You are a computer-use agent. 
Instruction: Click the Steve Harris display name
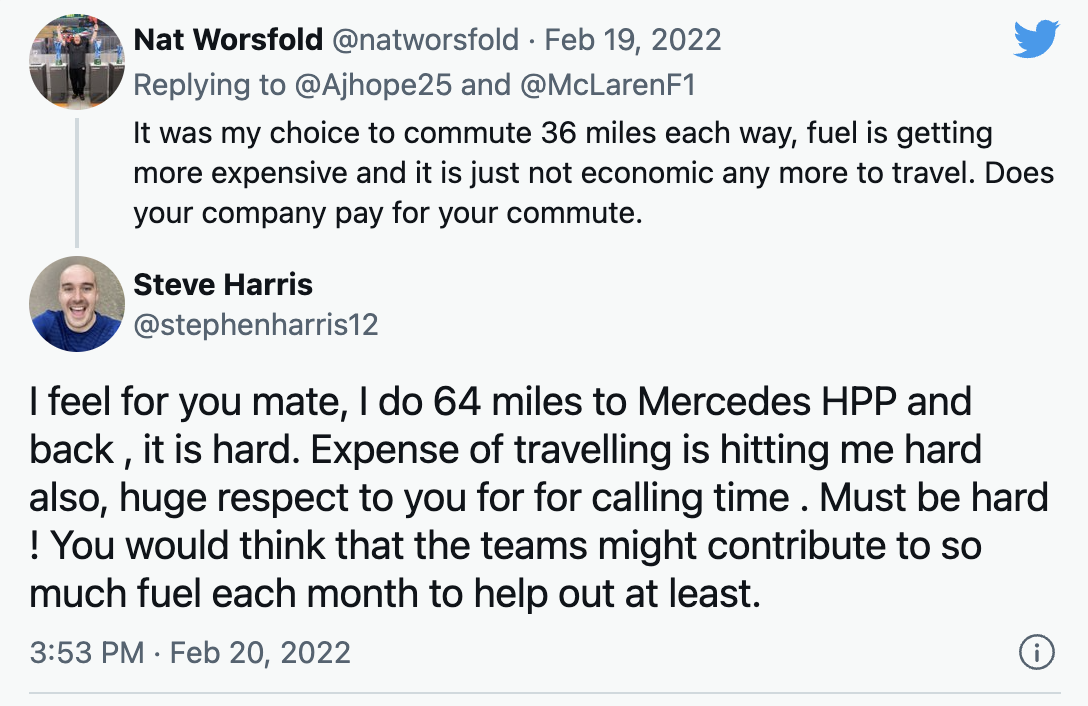[223, 284]
